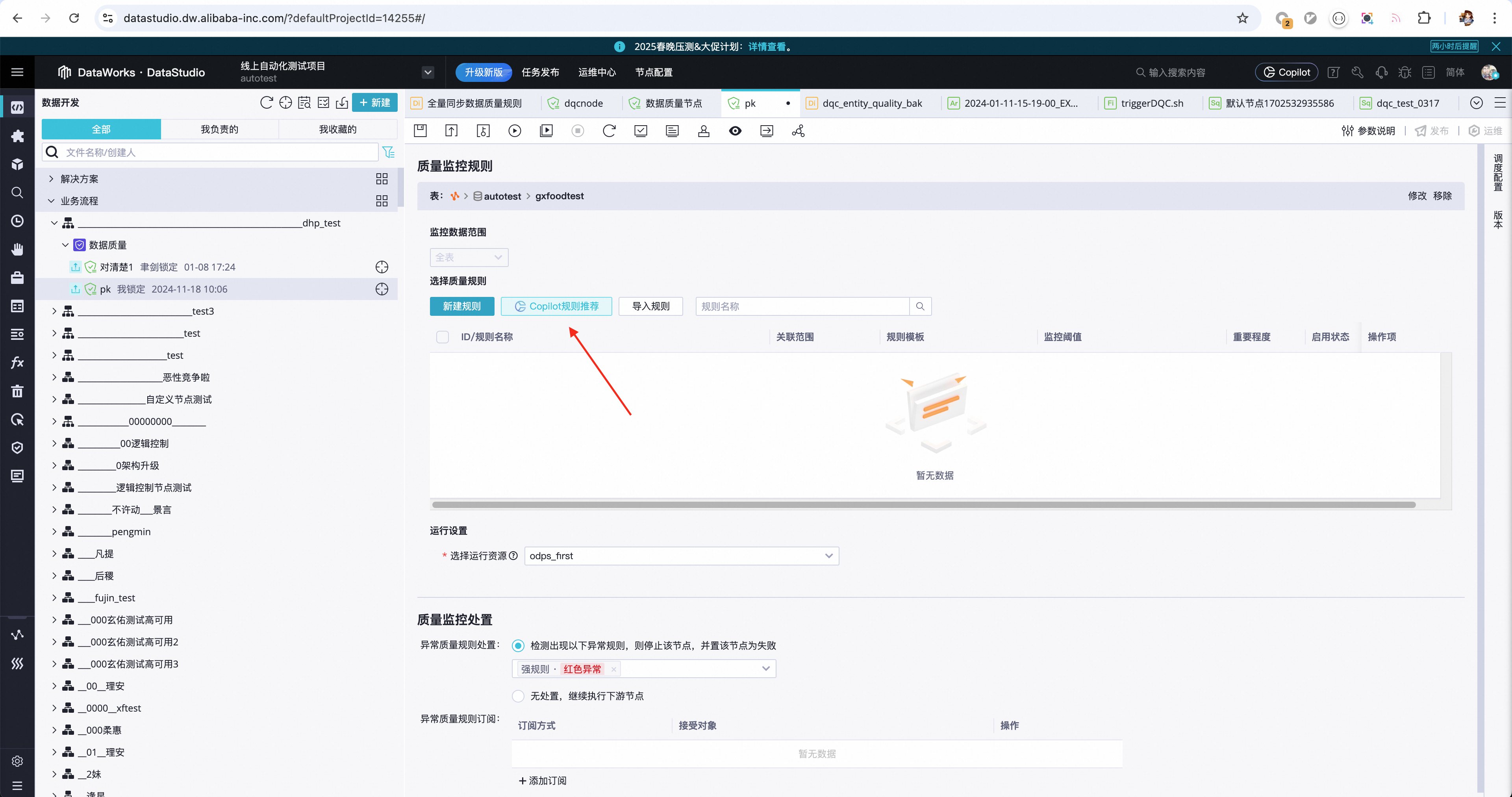The height and width of the screenshot is (797, 1512).
Task: Click the 规则名称 search input field
Action: 802,306
